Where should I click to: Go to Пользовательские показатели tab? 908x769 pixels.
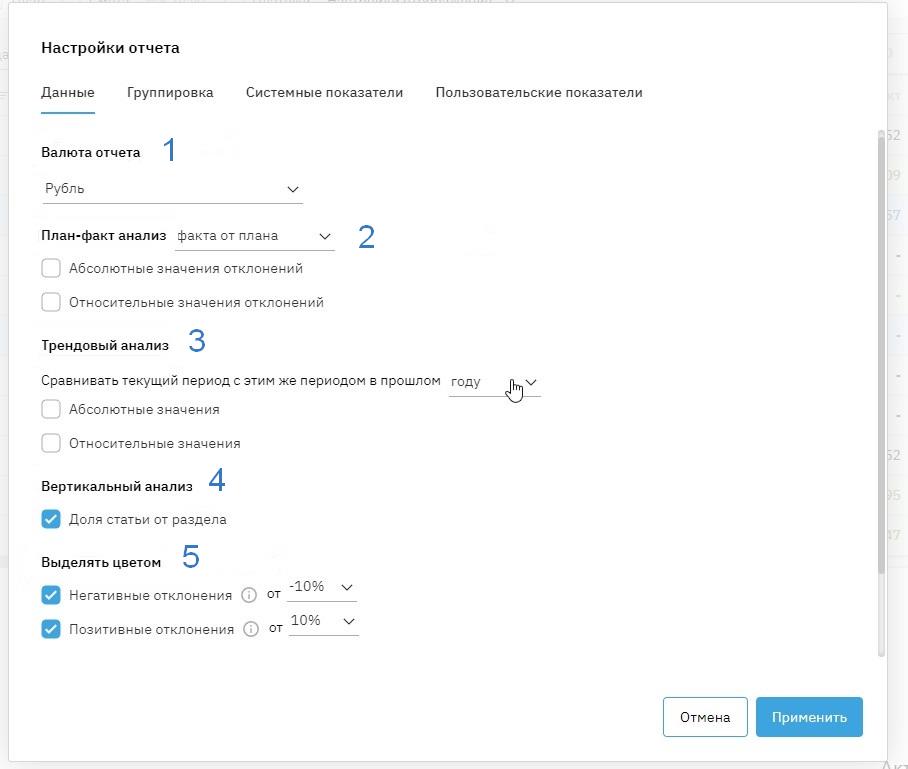pos(538,93)
